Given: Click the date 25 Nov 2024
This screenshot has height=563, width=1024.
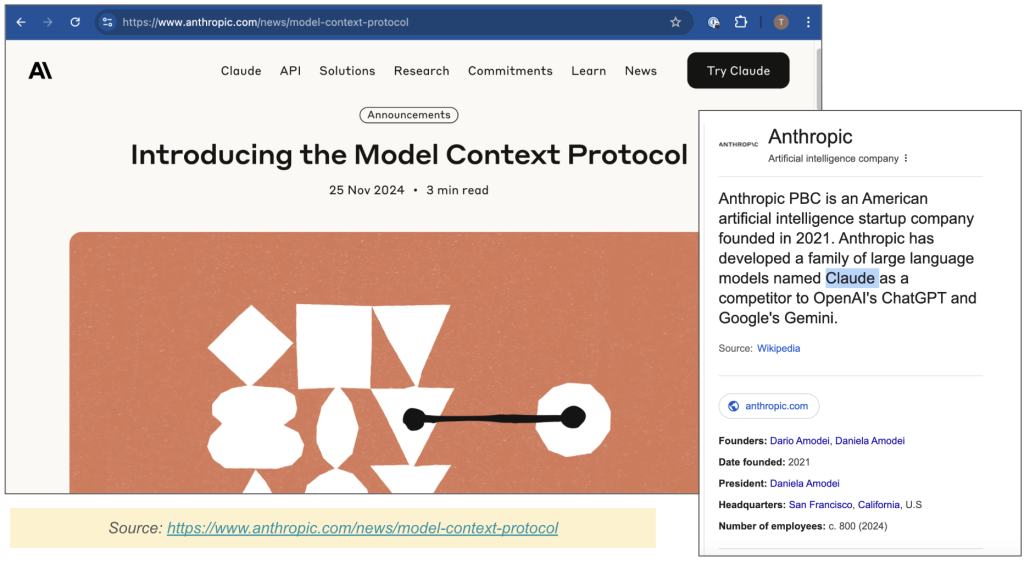Looking at the screenshot, I should (366, 190).
